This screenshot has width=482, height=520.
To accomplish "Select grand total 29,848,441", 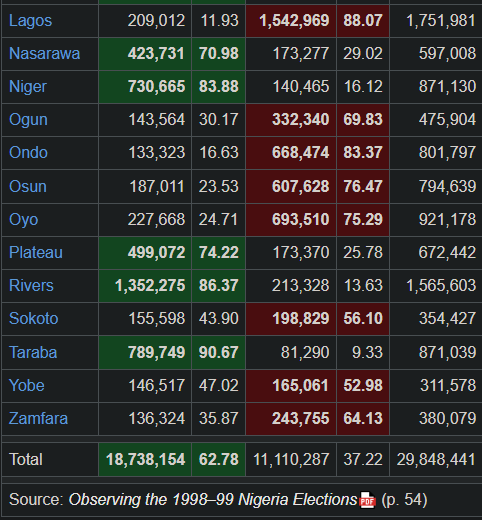I will [436, 459].
